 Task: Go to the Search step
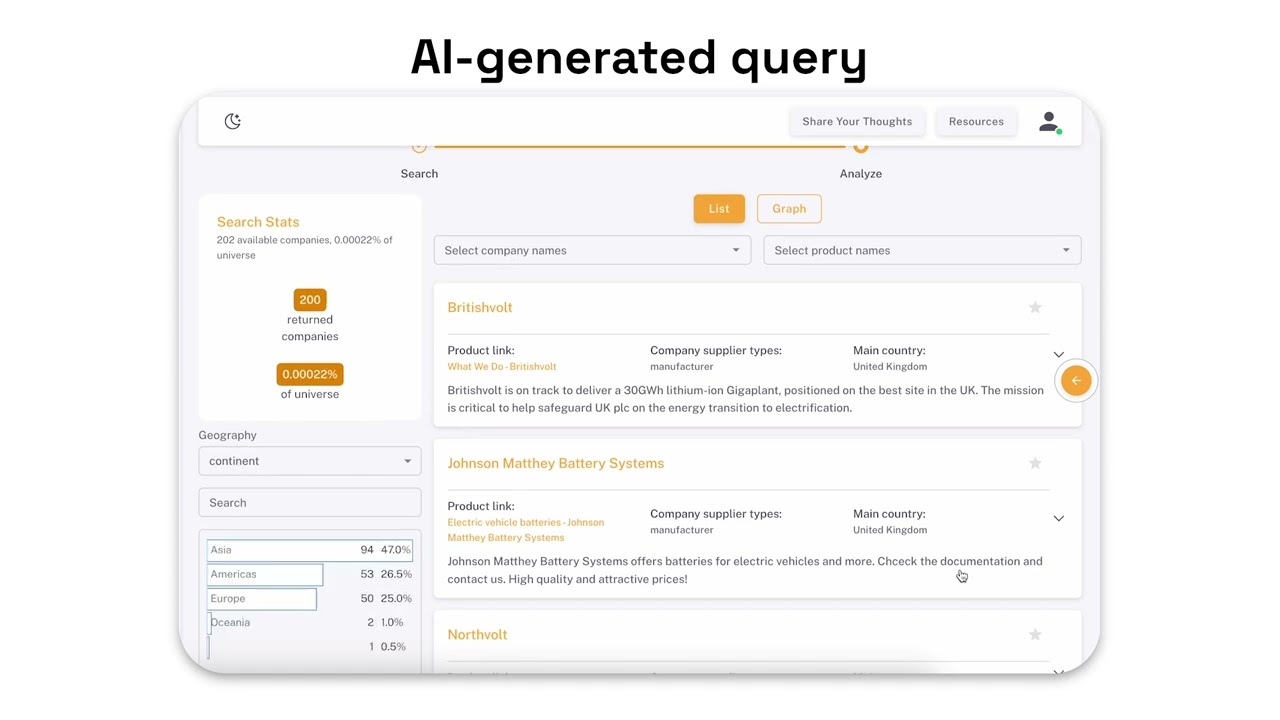point(419,173)
